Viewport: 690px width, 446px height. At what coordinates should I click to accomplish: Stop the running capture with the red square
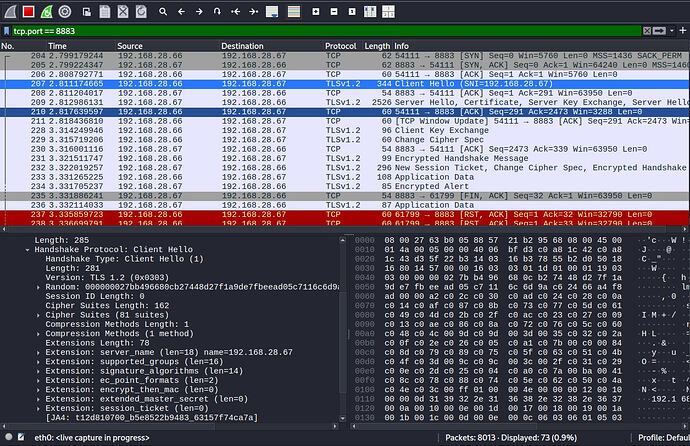(29, 12)
